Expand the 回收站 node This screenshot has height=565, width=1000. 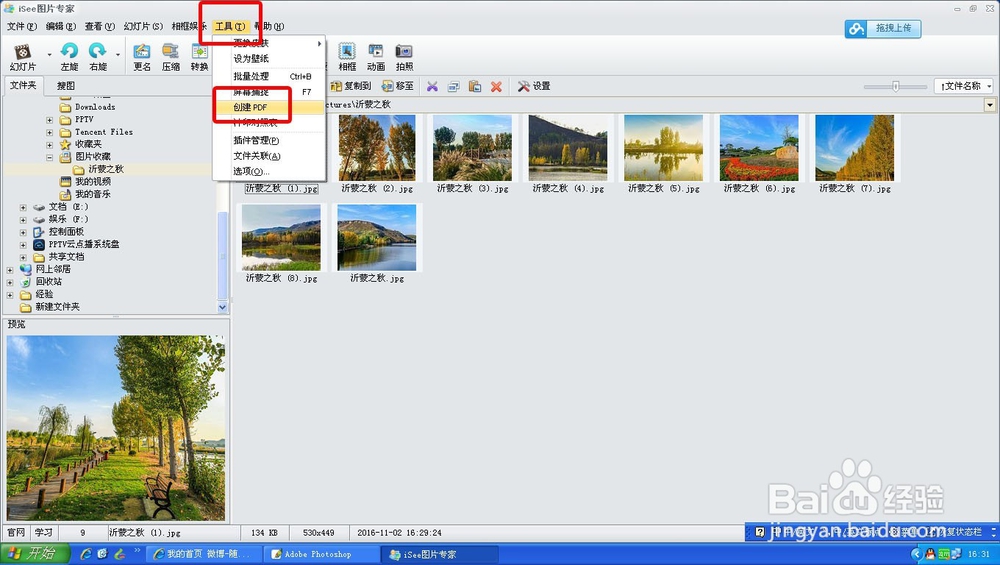click(10, 282)
